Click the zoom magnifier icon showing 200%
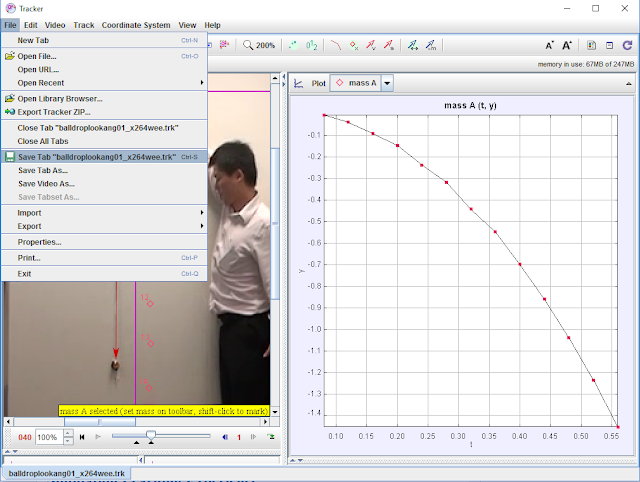 (259, 45)
